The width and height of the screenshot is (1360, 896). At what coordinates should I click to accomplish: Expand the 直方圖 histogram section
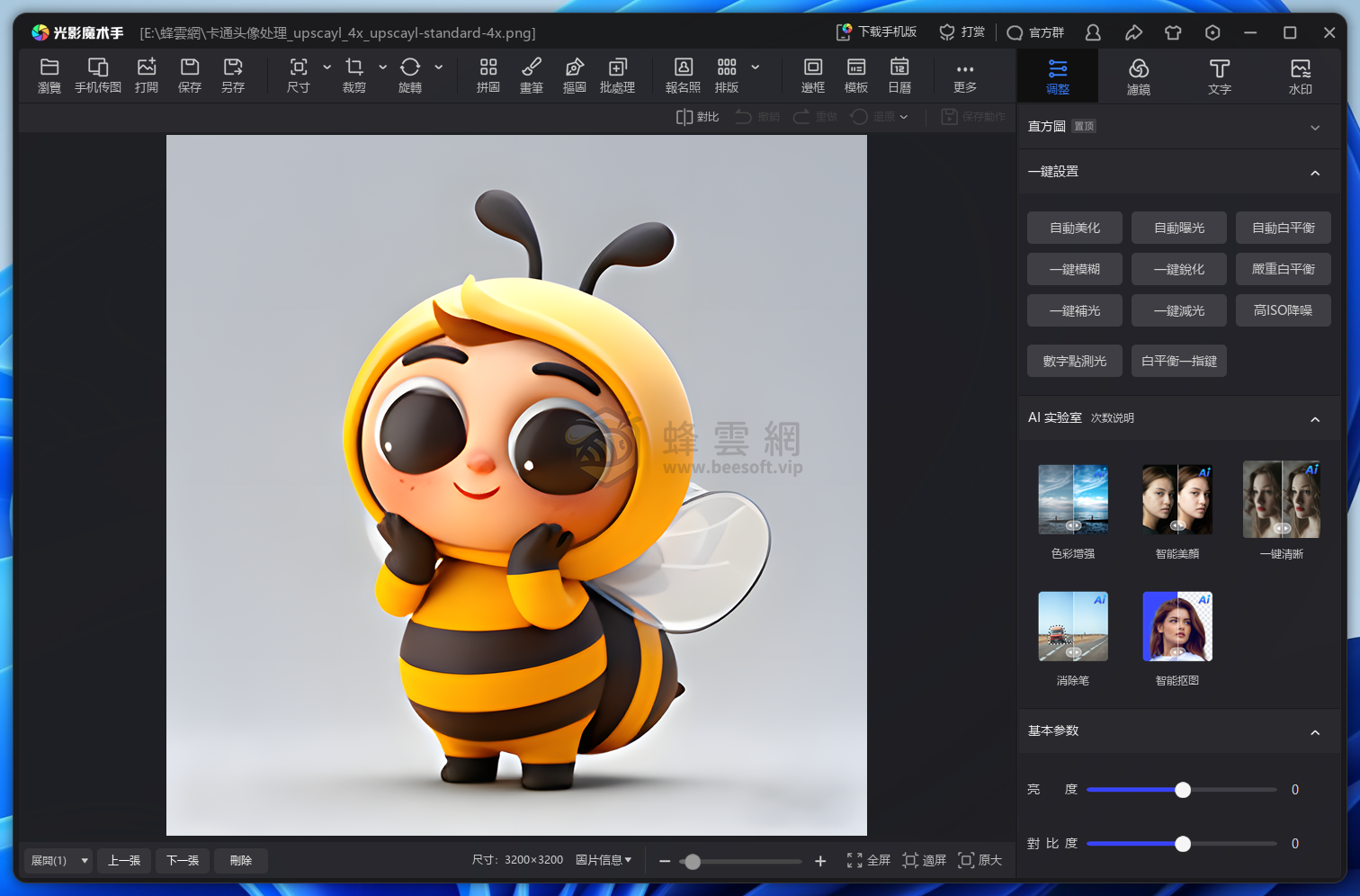[1315, 128]
